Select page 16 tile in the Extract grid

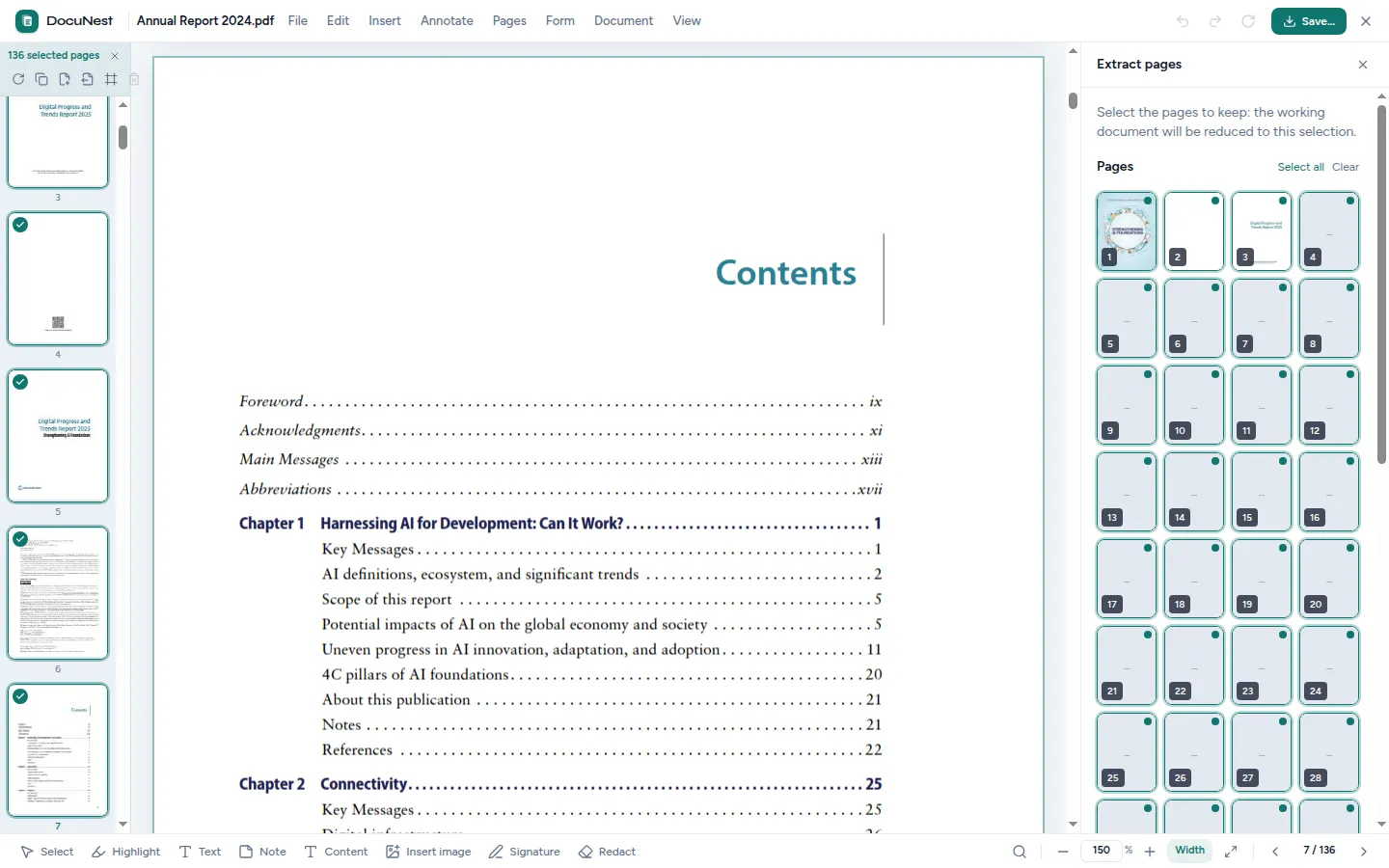(1329, 492)
